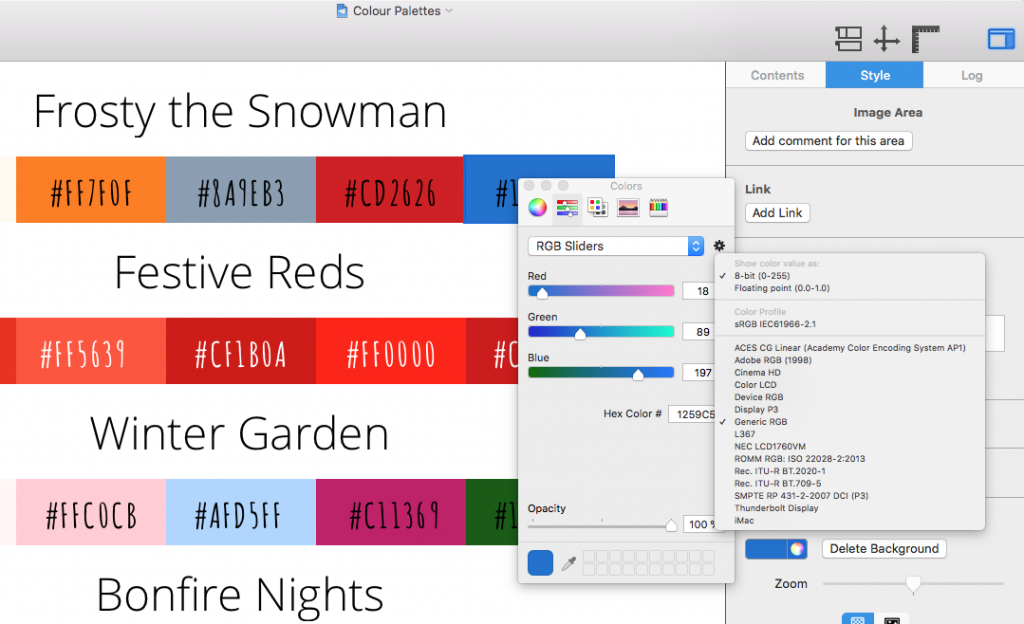Click the gear settings icon beside RGB Sliders
This screenshot has height=624, width=1024.
point(718,245)
